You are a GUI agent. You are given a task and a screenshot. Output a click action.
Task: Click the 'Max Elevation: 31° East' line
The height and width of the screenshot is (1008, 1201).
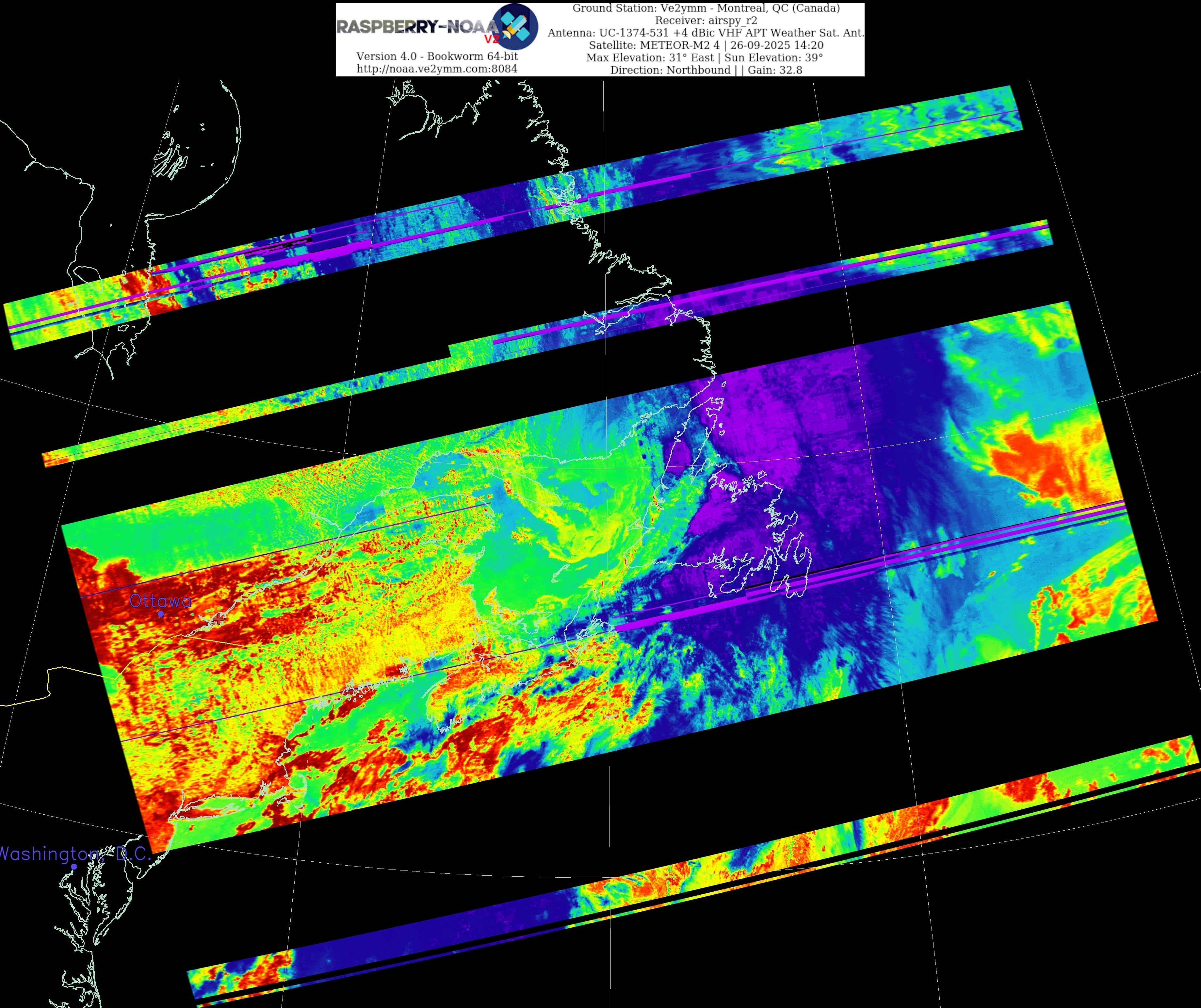(705, 58)
